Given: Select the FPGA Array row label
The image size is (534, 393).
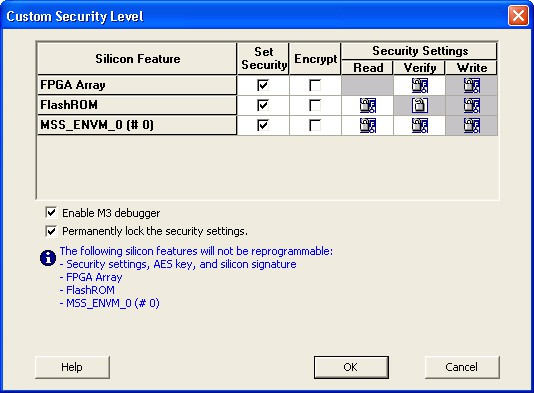Looking at the screenshot, I should tap(137, 85).
